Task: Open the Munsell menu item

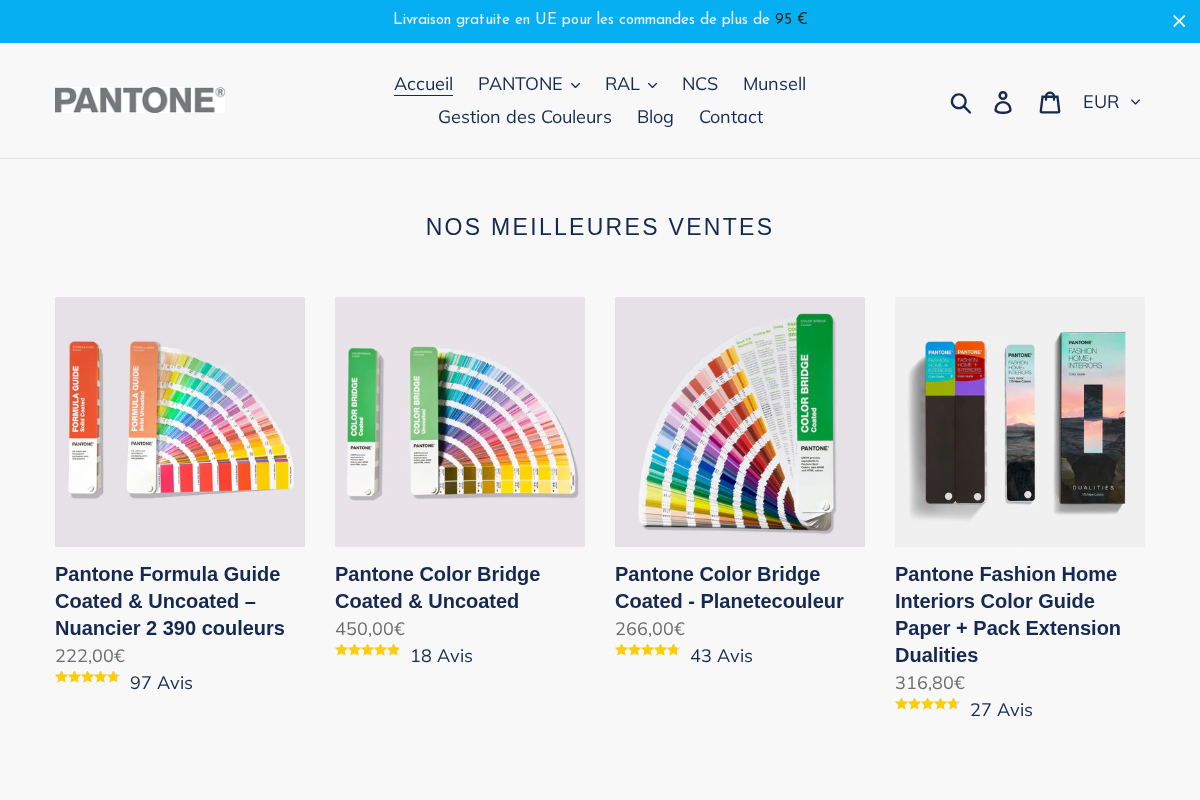Action: 774,83
